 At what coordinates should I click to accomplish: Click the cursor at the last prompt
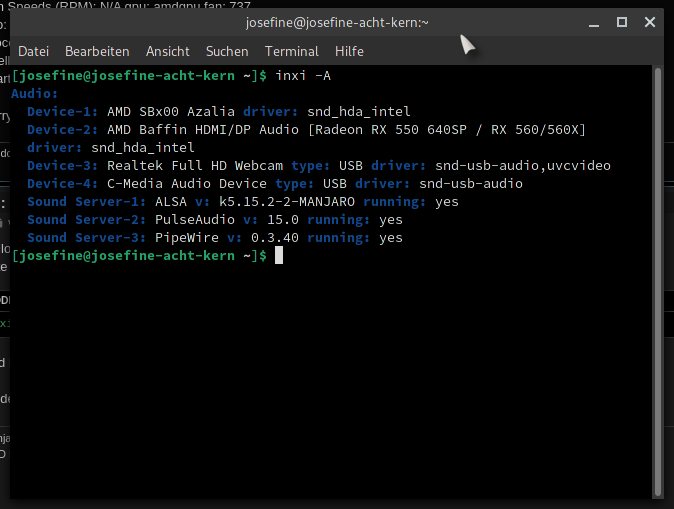pyautogui.click(x=280, y=256)
